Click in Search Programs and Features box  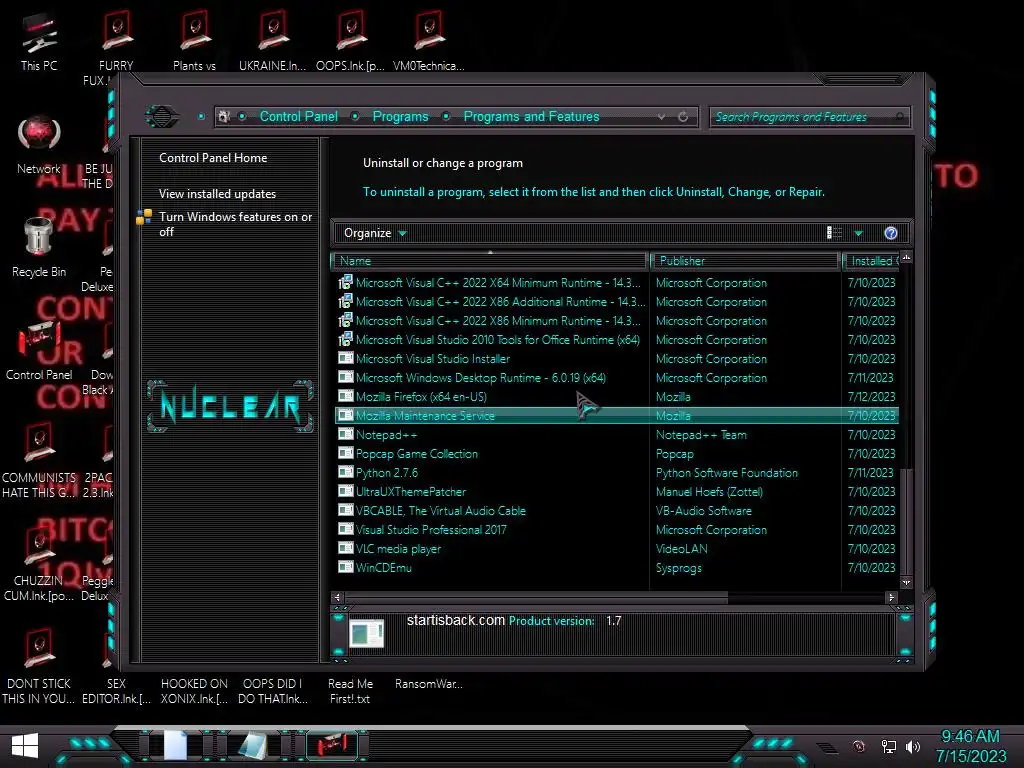click(x=808, y=117)
